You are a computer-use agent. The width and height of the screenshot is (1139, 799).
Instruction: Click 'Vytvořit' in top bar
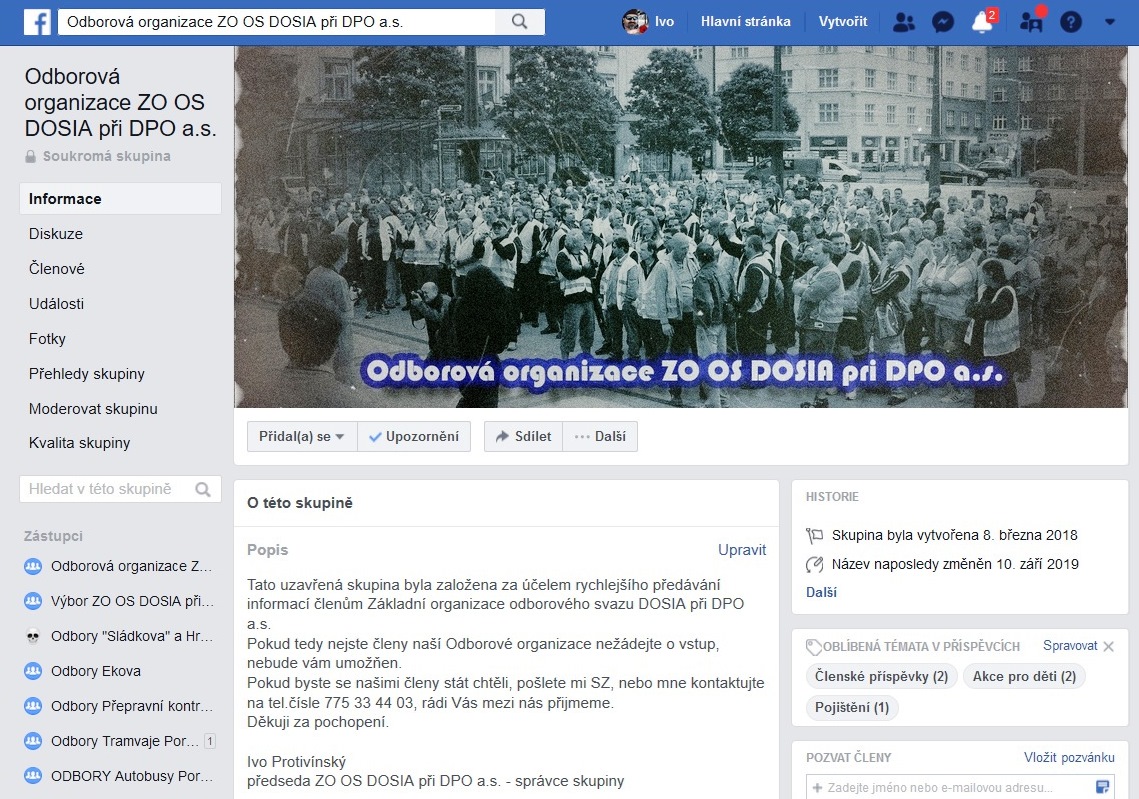click(x=843, y=22)
